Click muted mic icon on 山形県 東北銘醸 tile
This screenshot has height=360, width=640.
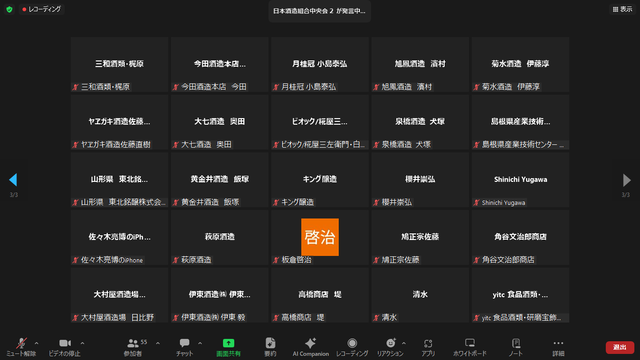click(76, 202)
